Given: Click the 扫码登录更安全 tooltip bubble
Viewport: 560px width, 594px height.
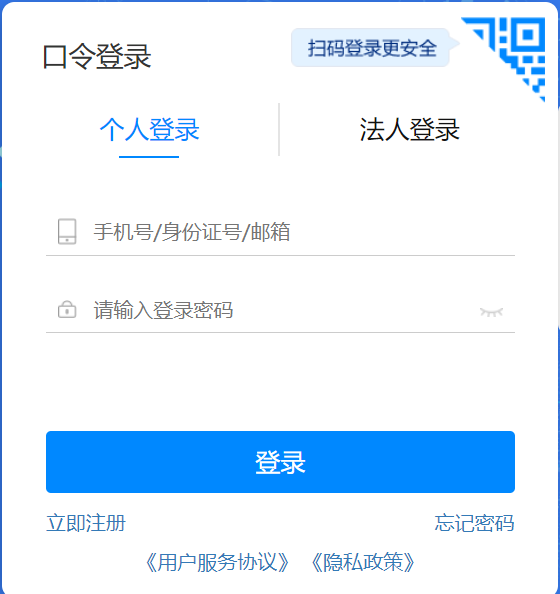Looking at the screenshot, I should coord(371,48).
